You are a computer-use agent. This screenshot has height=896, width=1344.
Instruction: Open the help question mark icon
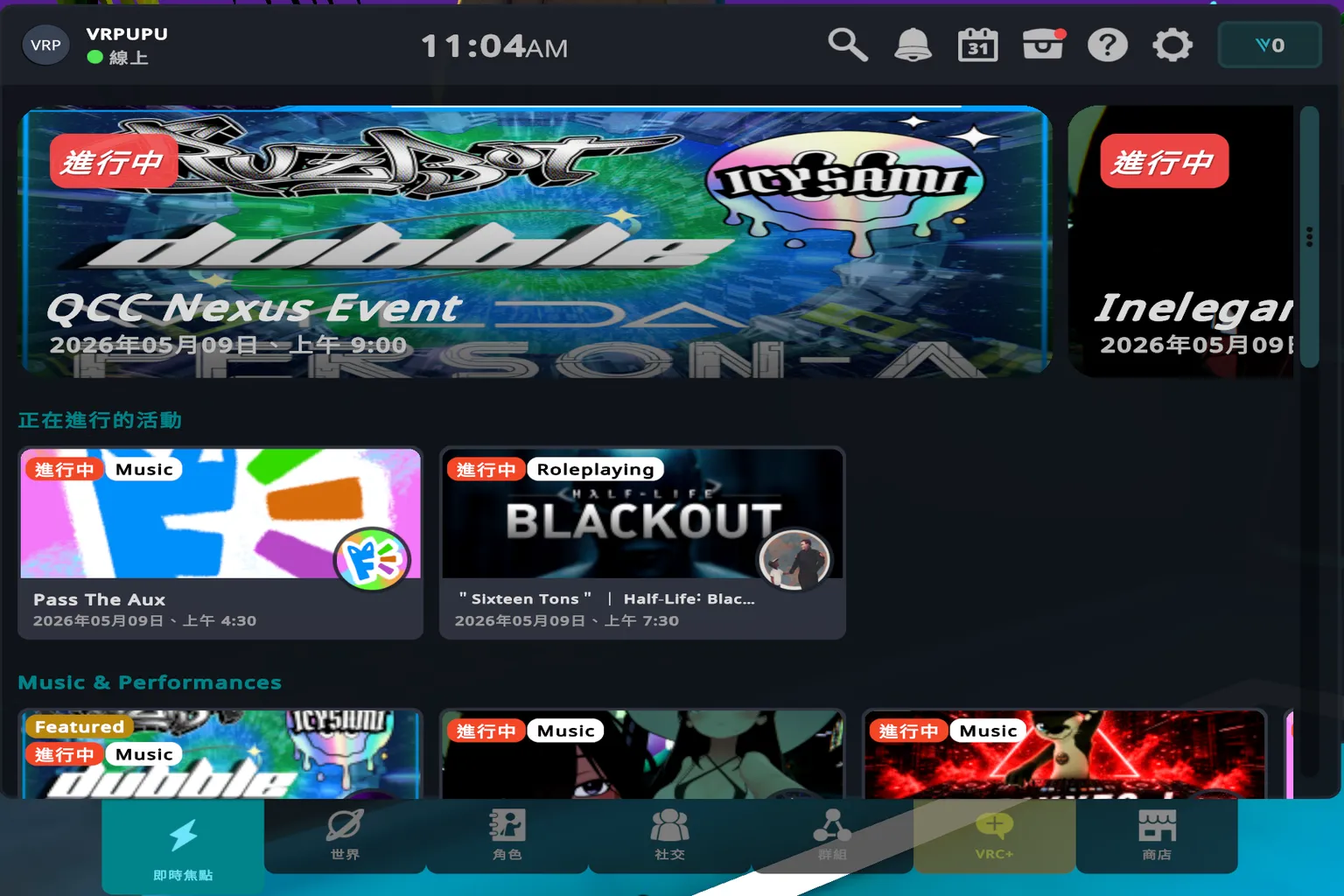point(1108,45)
